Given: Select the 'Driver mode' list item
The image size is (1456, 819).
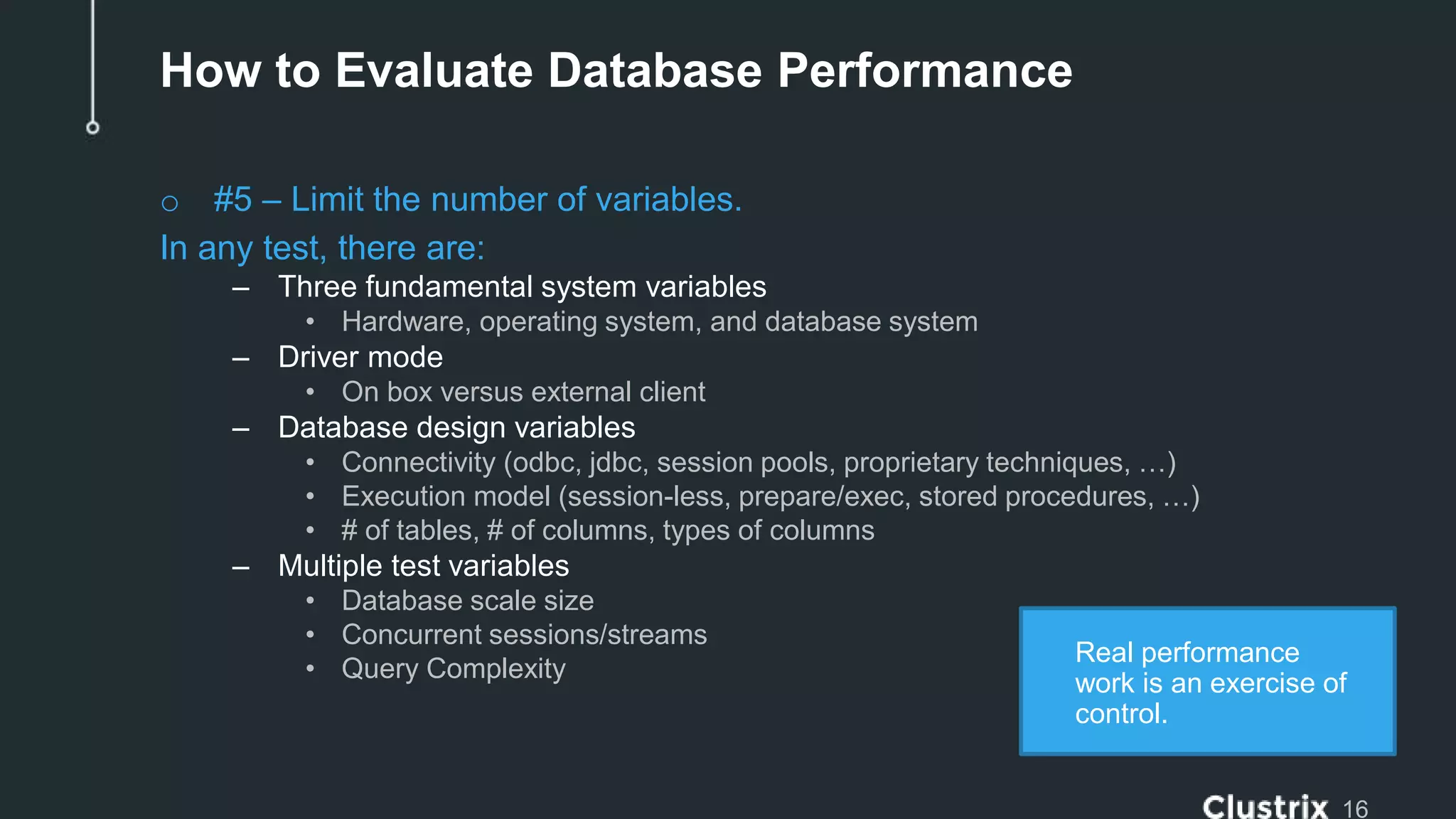Looking at the screenshot, I should pos(360,357).
